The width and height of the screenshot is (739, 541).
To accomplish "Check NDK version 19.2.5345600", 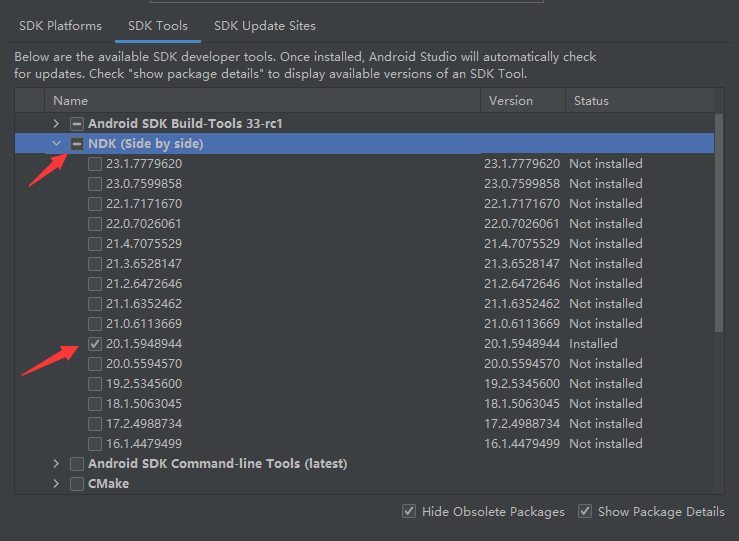I will [95, 384].
